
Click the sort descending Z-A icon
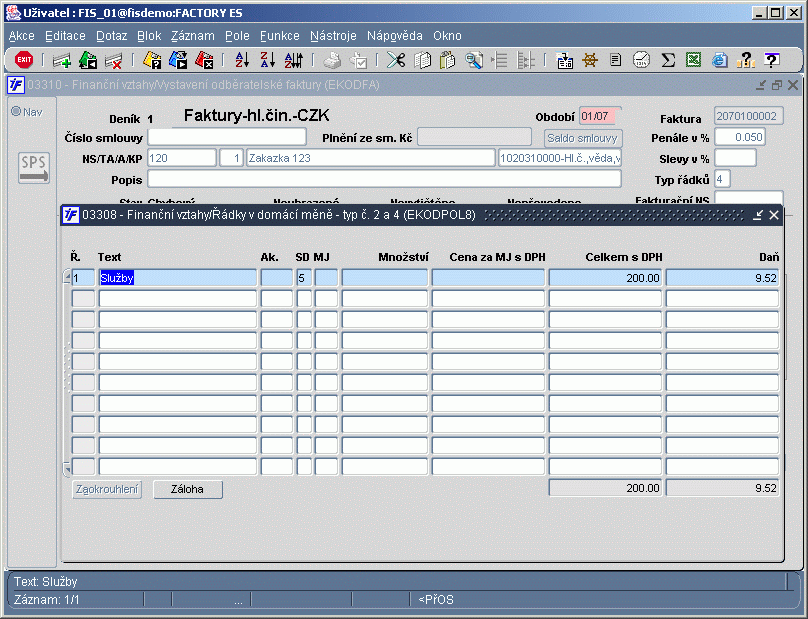click(x=267, y=60)
